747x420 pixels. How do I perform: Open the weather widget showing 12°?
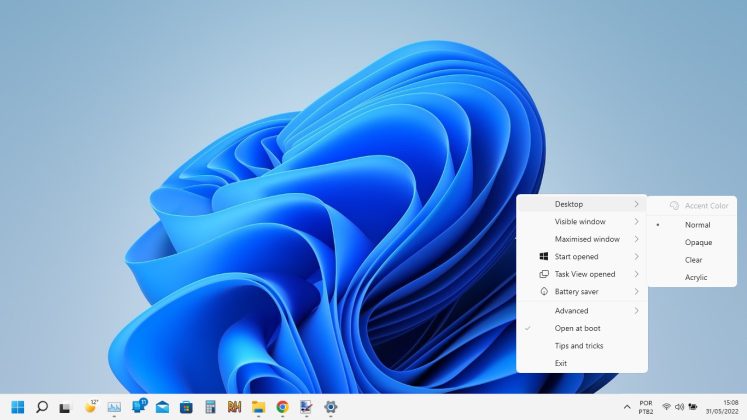(90, 407)
